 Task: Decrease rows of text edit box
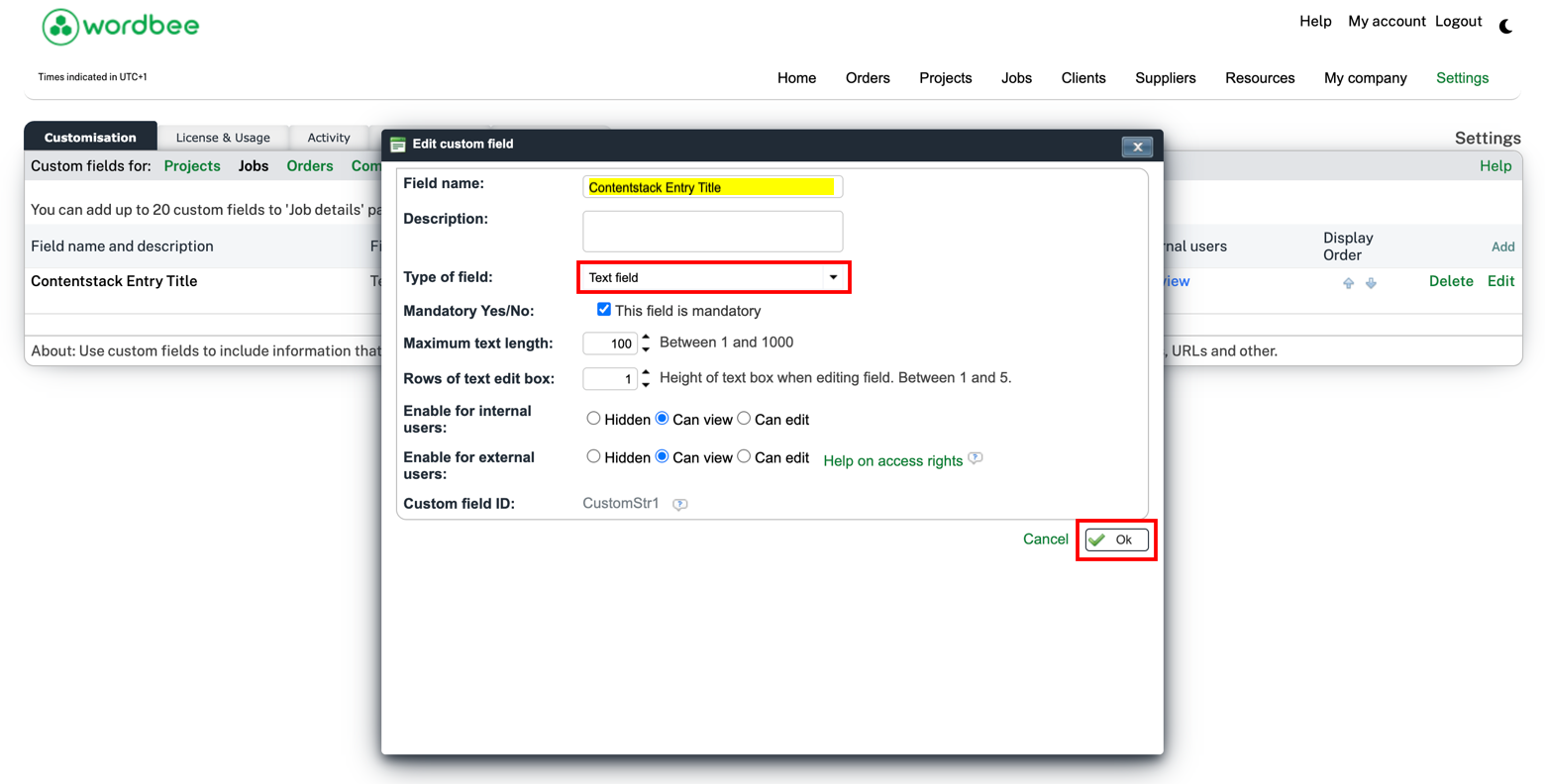coord(646,385)
